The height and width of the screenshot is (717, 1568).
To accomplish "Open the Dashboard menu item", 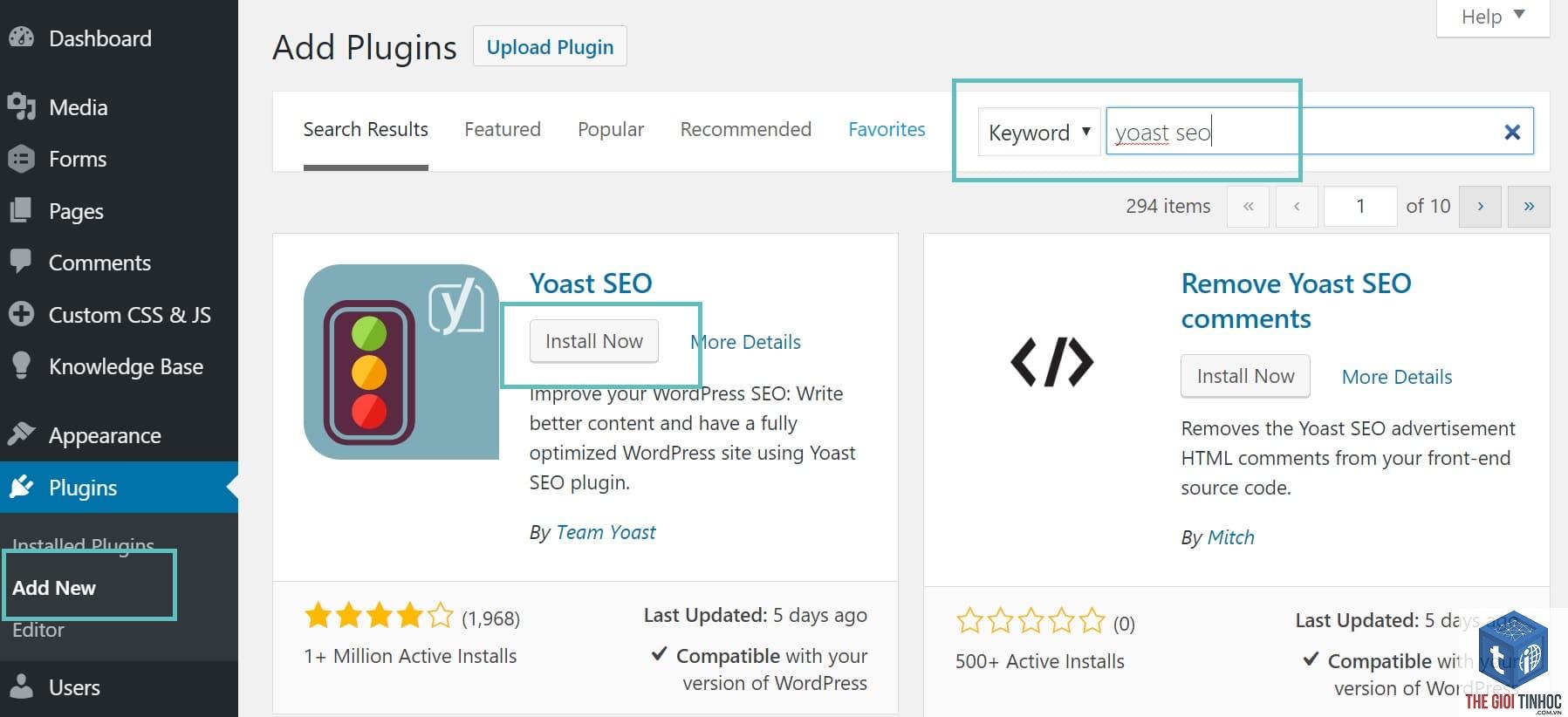I will 119,38.
